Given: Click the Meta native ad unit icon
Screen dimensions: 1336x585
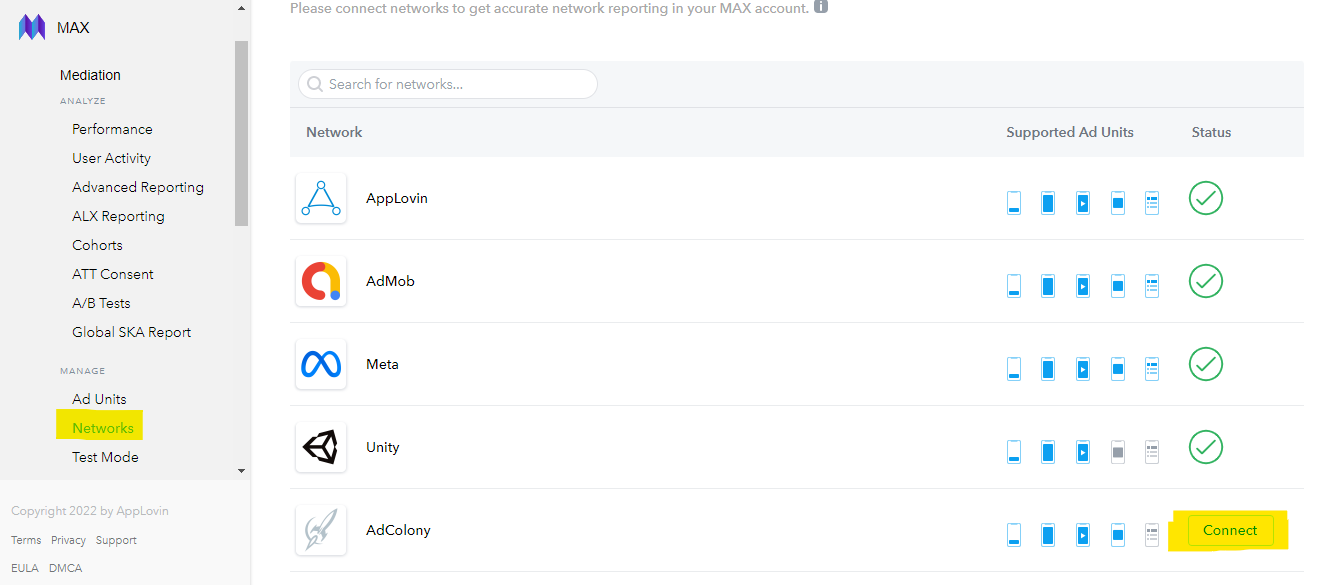Looking at the screenshot, I should (x=1152, y=369).
